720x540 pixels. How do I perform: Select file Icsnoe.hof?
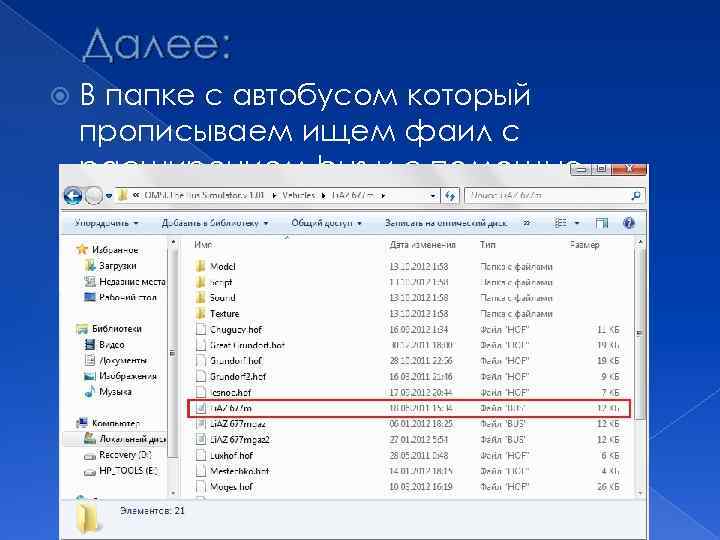231,392
